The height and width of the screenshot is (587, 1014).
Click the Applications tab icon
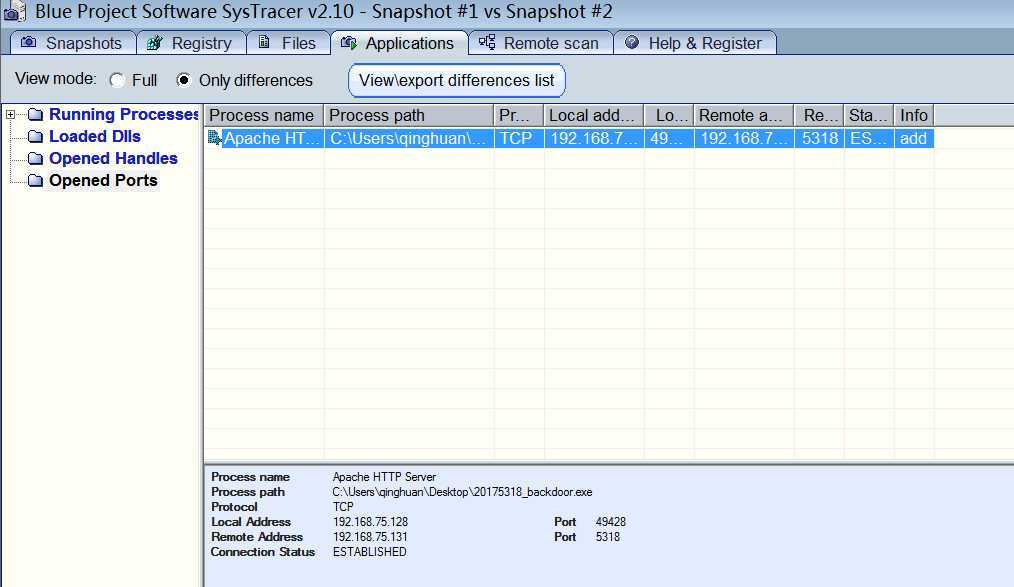coord(349,43)
